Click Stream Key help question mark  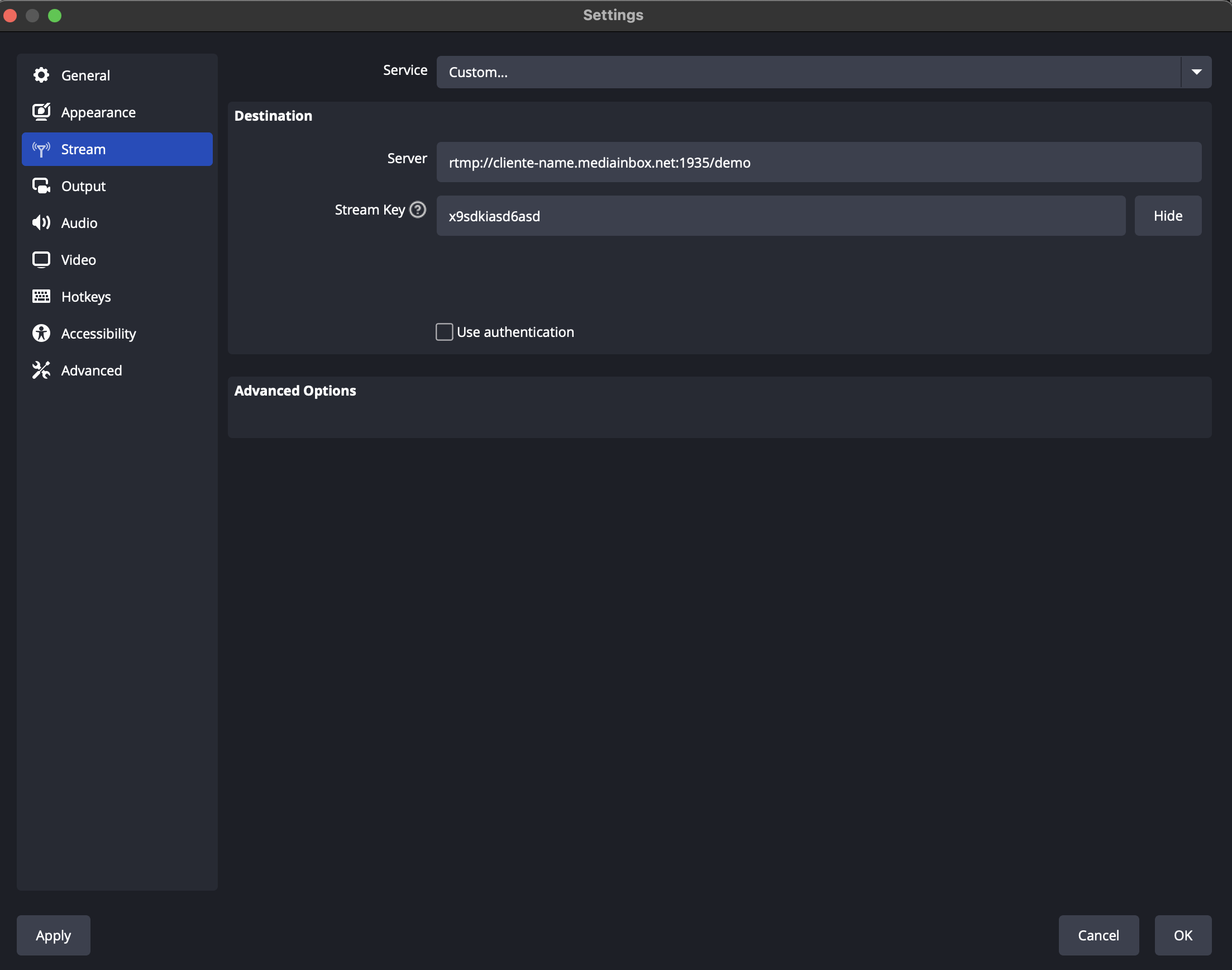[418, 210]
